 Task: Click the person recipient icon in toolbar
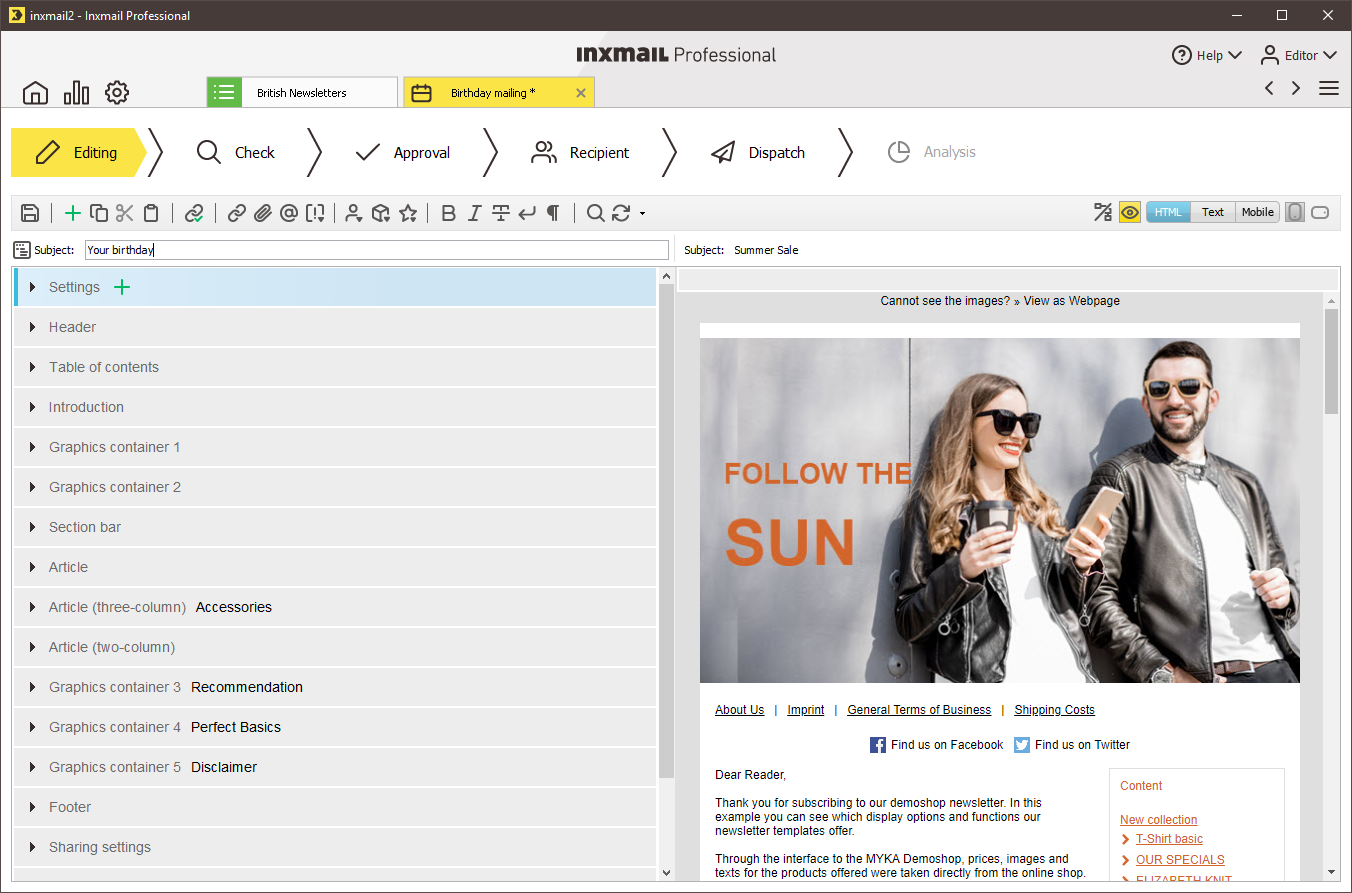click(x=353, y=213)
